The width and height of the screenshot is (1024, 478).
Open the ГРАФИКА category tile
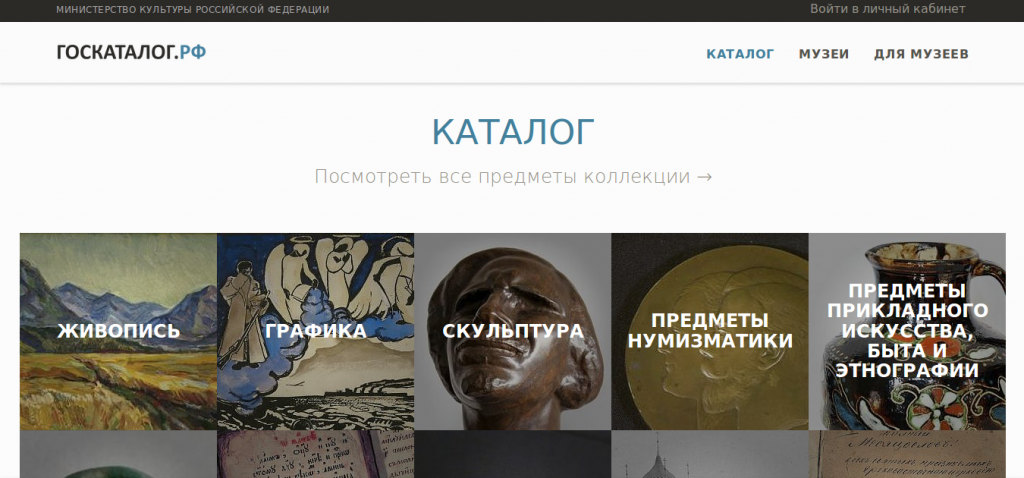tap(315, 331)
